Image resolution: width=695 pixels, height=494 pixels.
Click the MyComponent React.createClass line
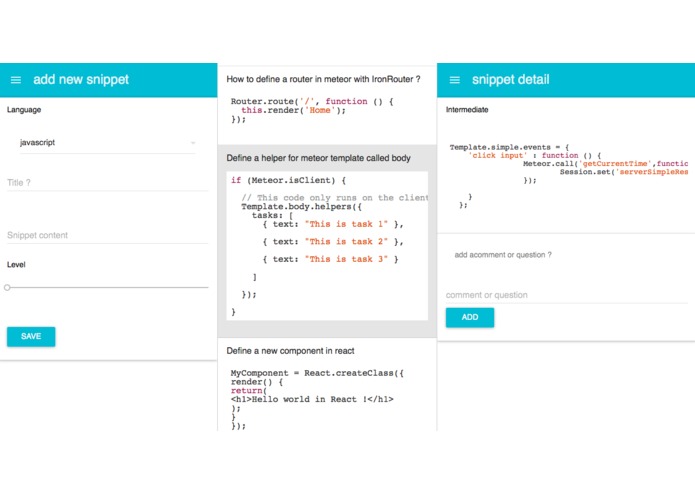pos(317,373)
